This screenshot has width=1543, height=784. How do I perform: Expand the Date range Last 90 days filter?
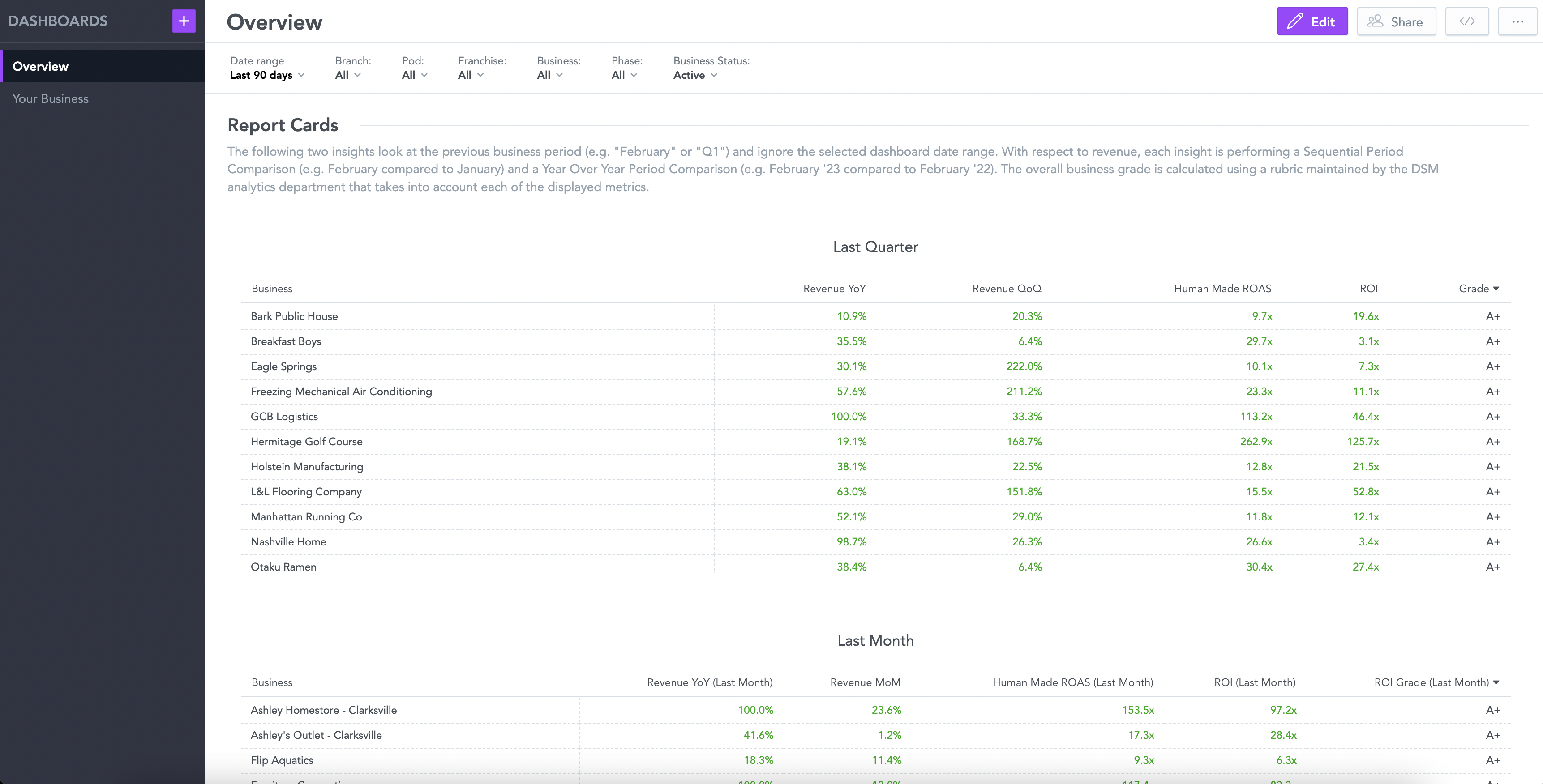(267, 76)
